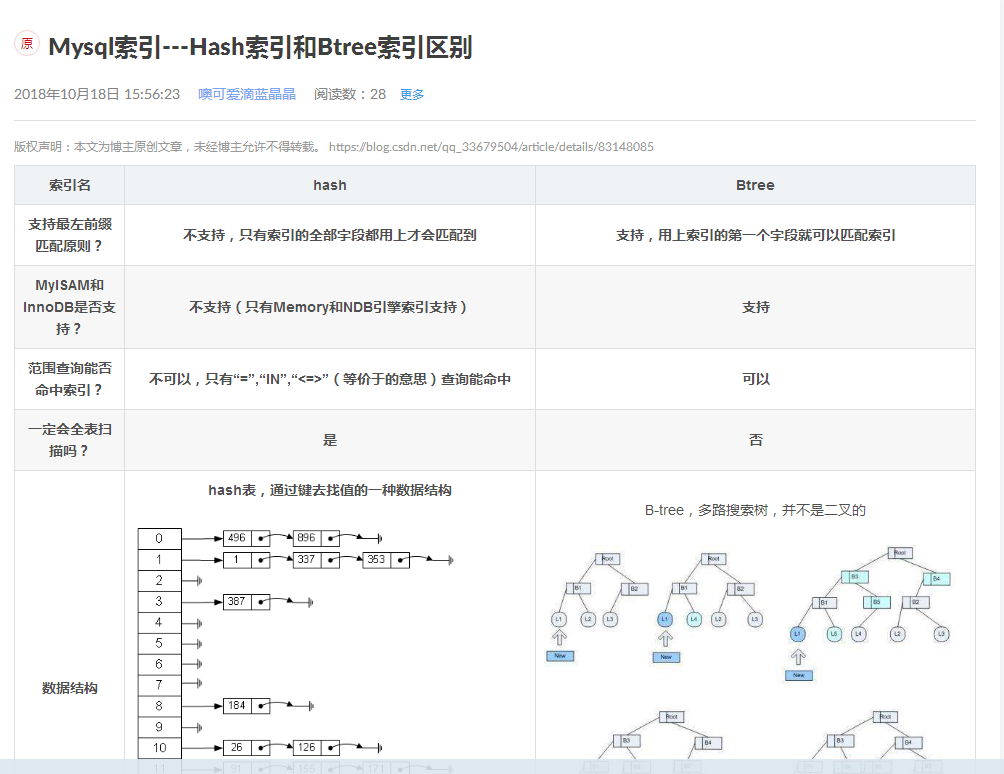Screen dimensions: 1004x774
Task: Click the 版权声明 copyright notice text
Action: point(168,147)
